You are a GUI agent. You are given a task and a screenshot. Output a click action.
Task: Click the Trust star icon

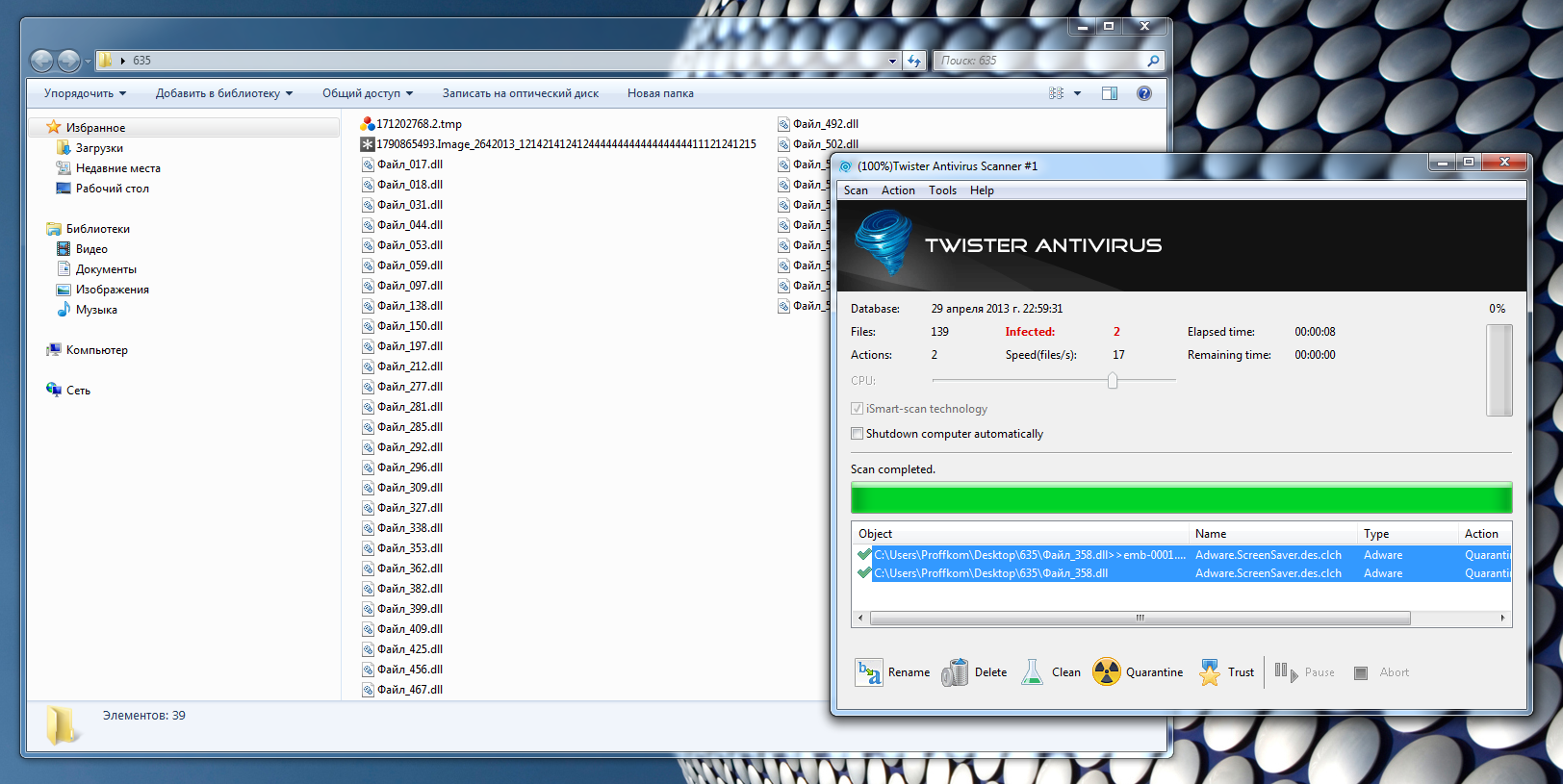tap(1210, 672)
